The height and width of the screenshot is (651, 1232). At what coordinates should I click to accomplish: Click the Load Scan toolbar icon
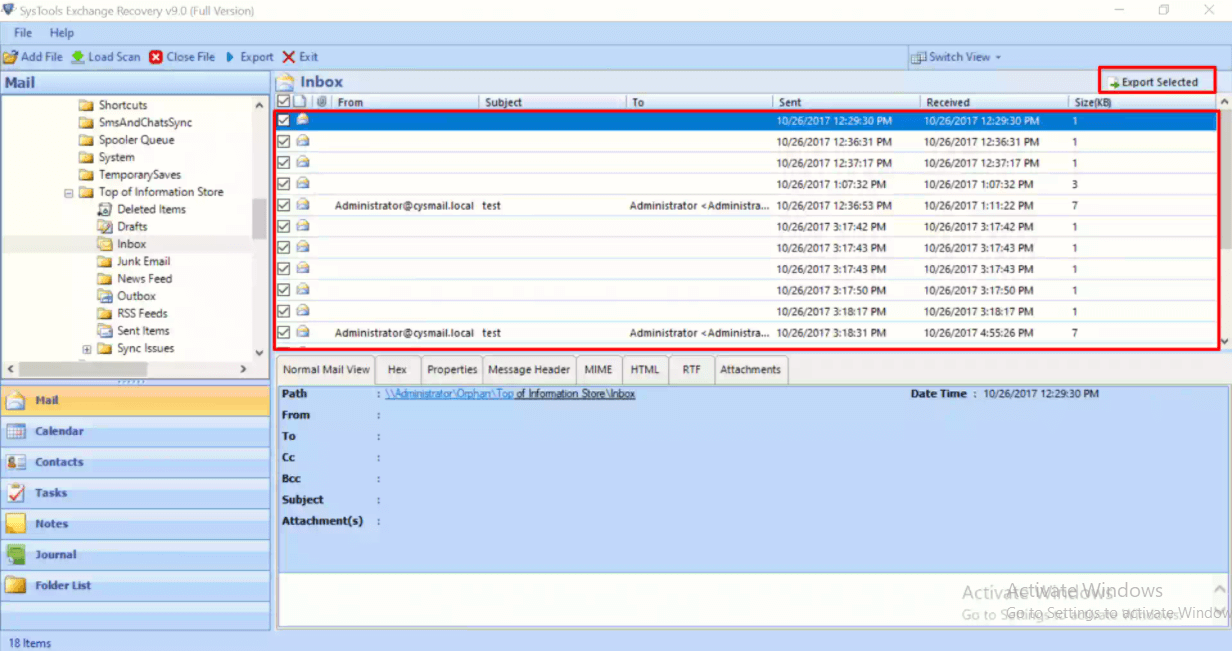(78, 57)
